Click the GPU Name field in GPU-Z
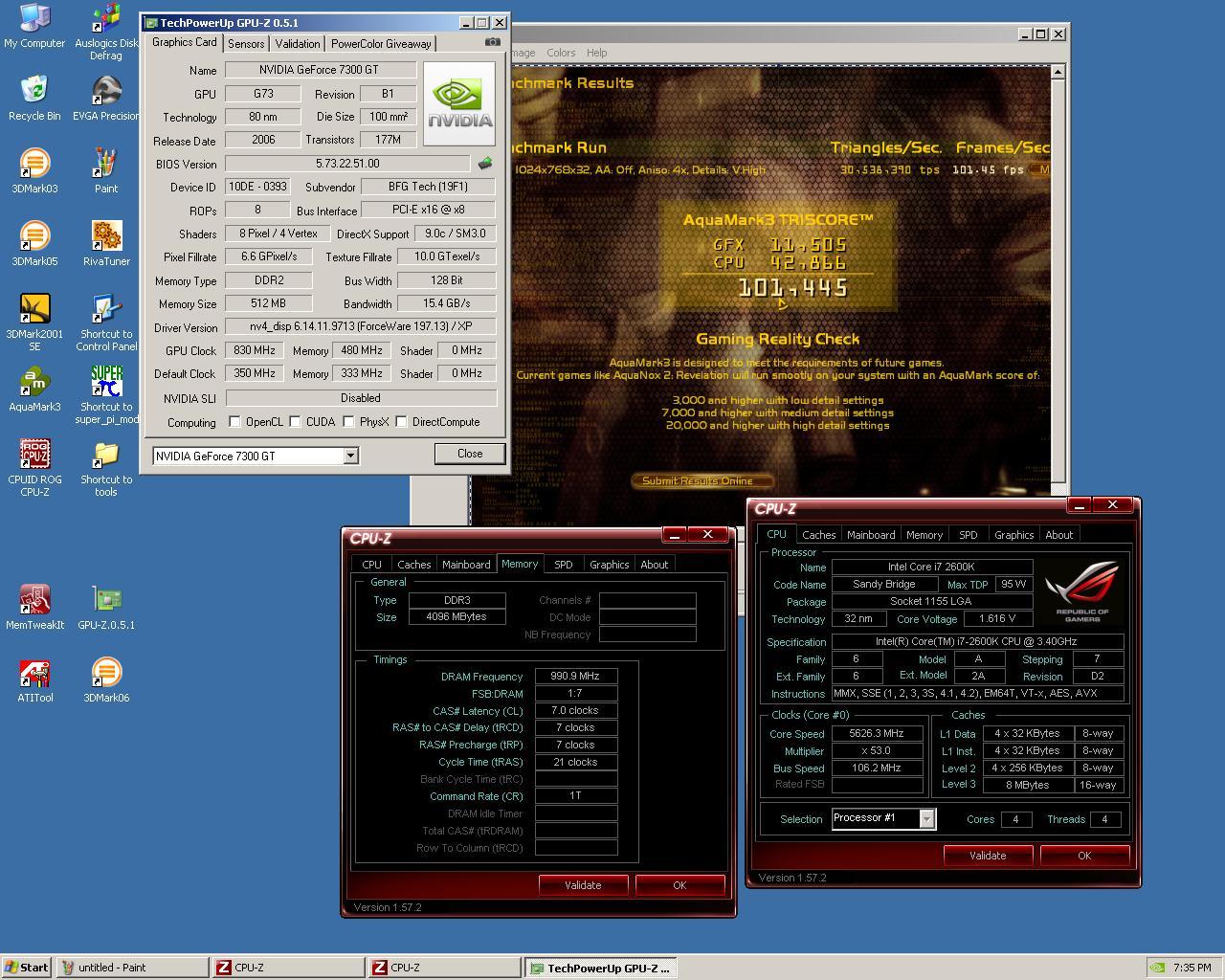This screenshot has width=1225, height=980. click(x=321, y=70)
